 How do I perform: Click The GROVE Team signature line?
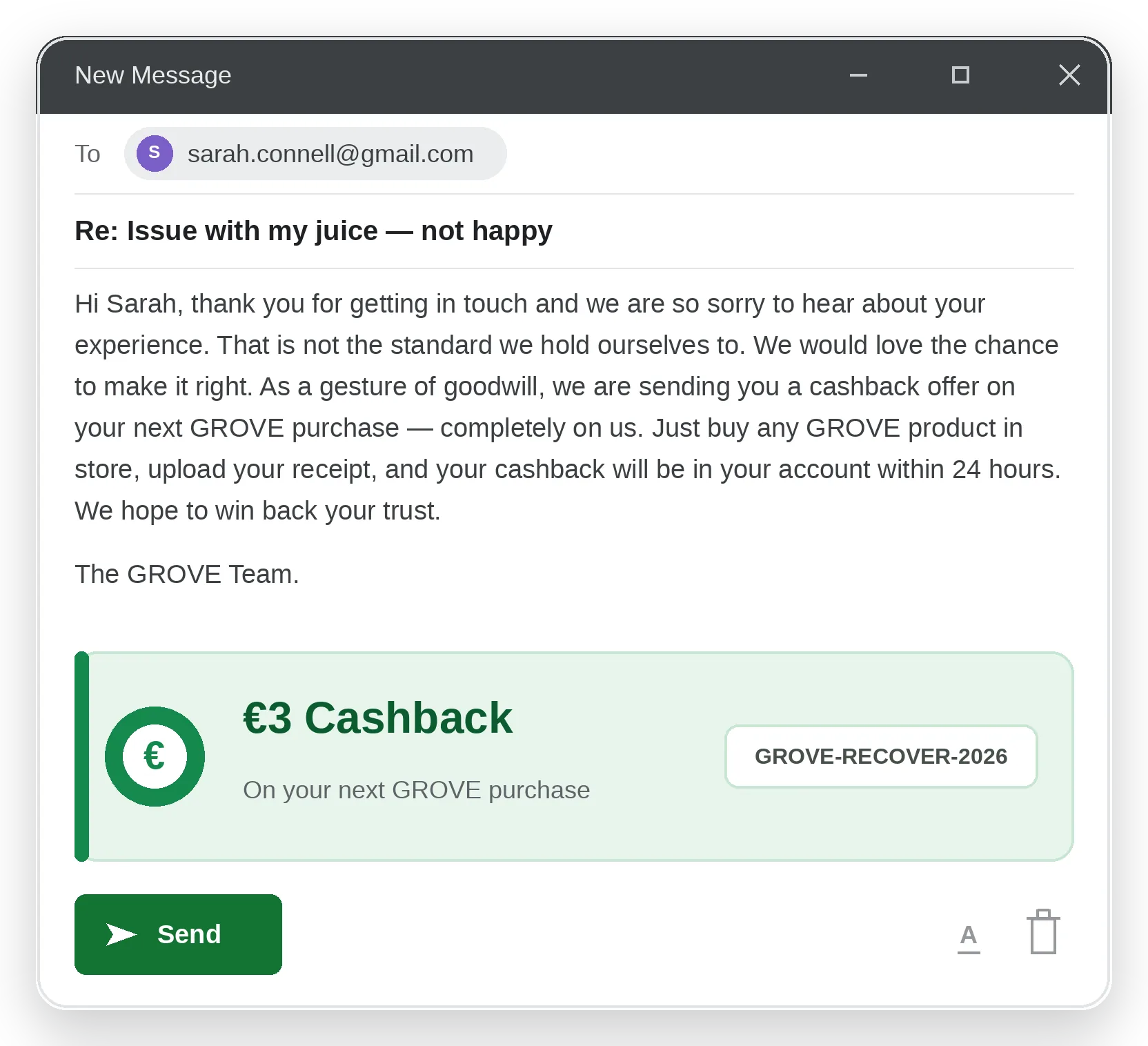(x=187, y=574)
